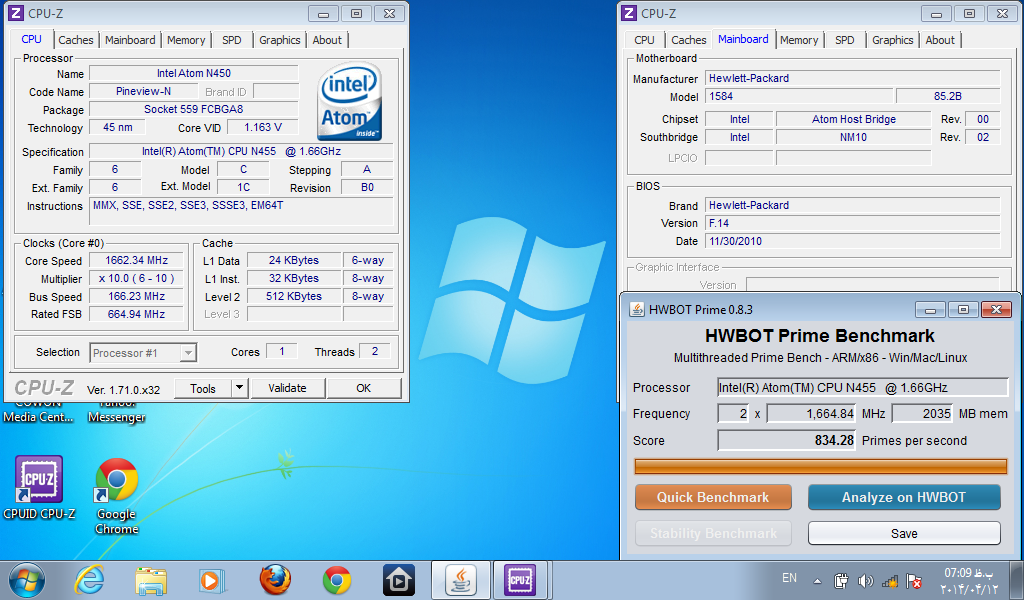Click the Name field Intel Atom N450

[193, 73]
